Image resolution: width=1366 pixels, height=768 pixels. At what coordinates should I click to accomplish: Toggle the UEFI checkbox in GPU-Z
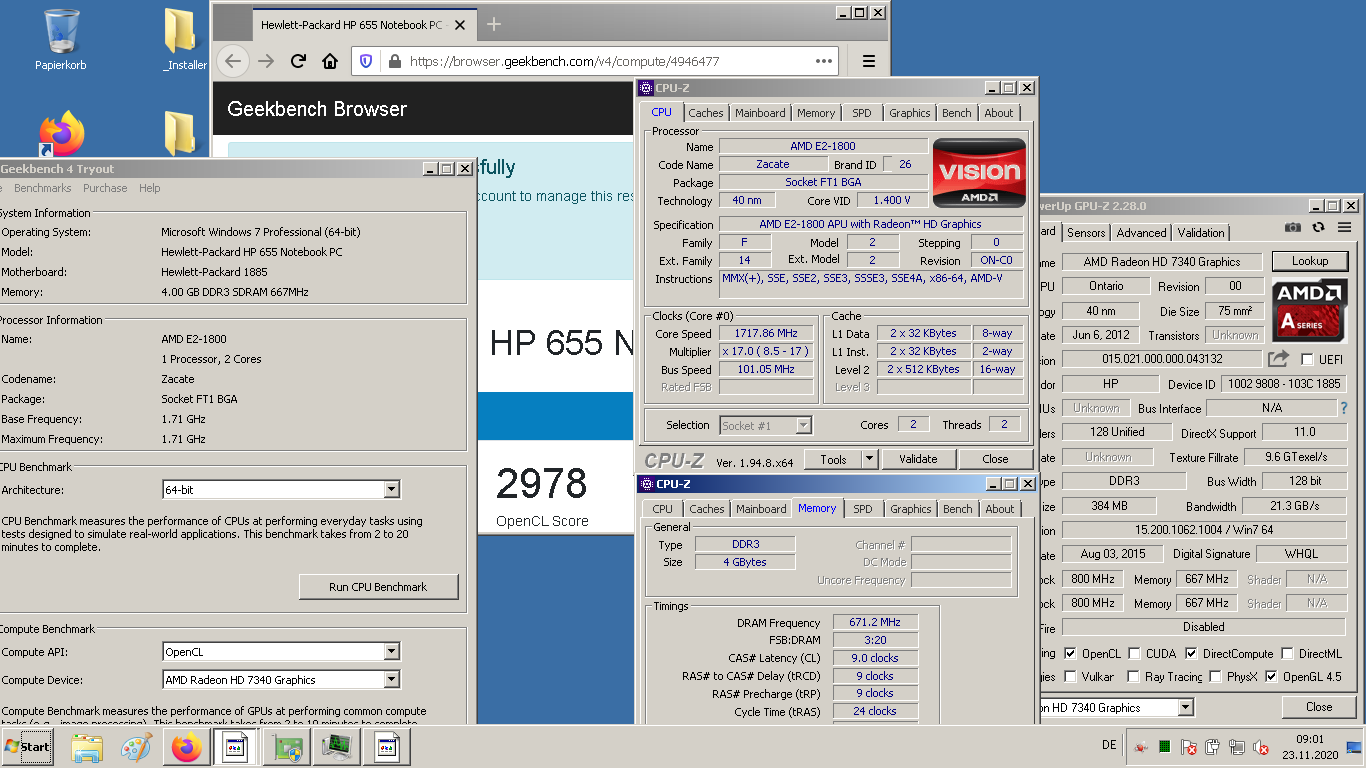(x=1307, y=359)
